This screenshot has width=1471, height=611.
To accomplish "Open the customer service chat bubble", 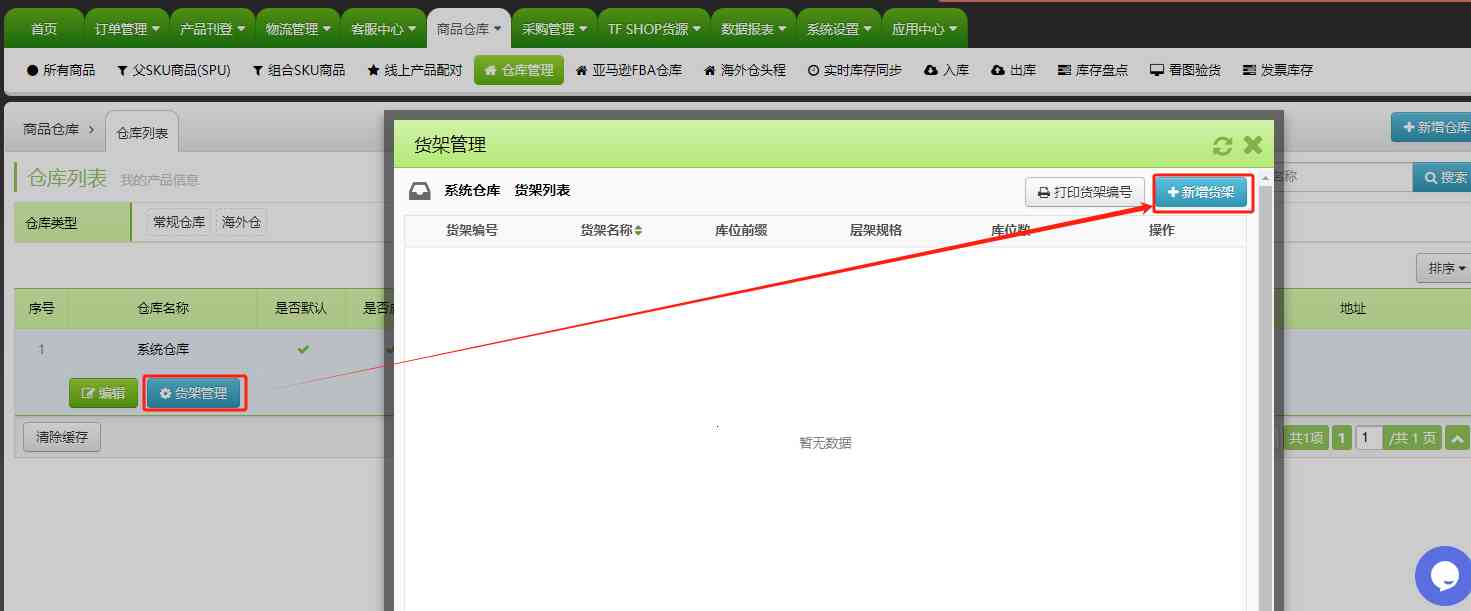I will point(1443,575).
